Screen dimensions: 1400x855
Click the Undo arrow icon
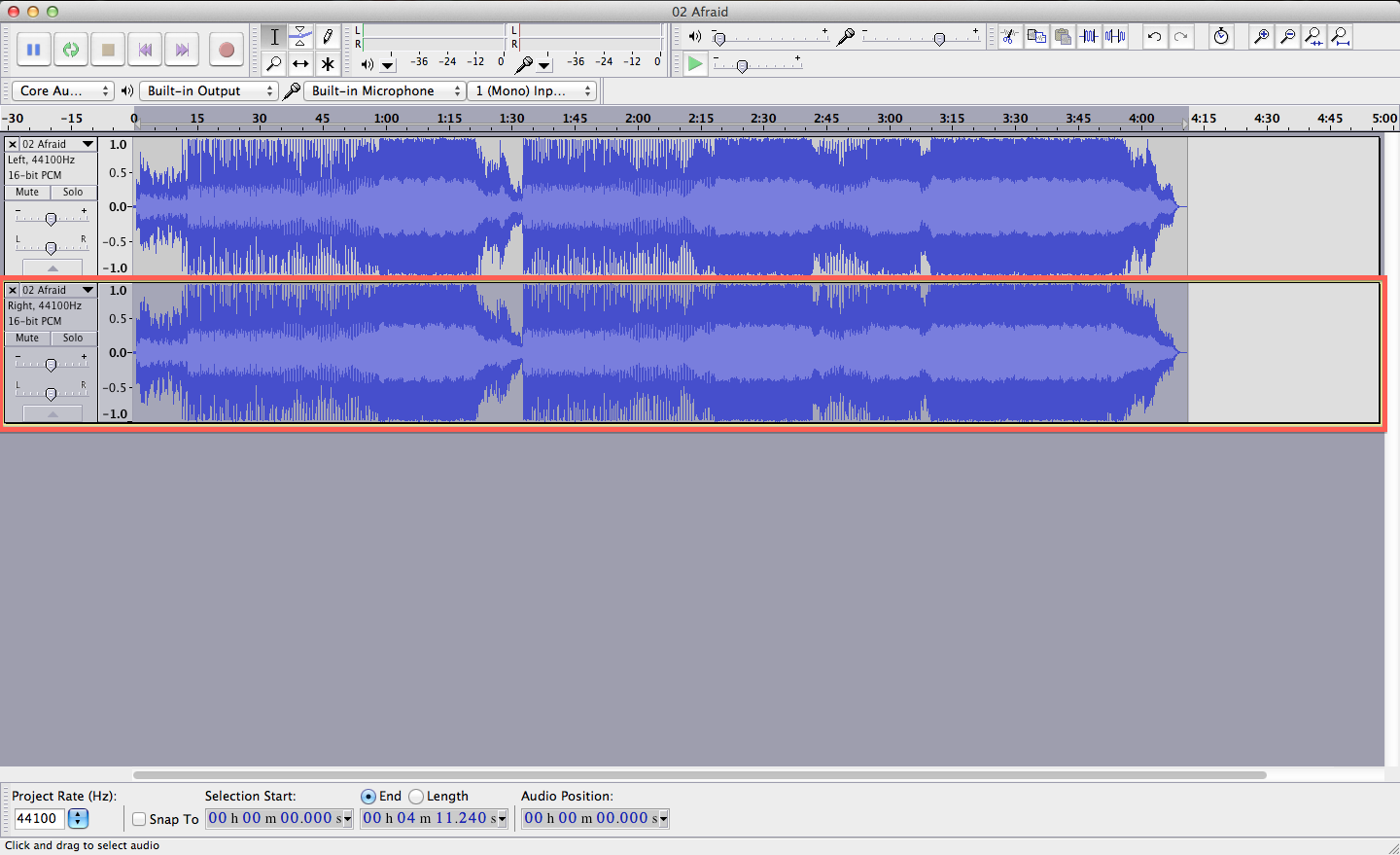1155,36
